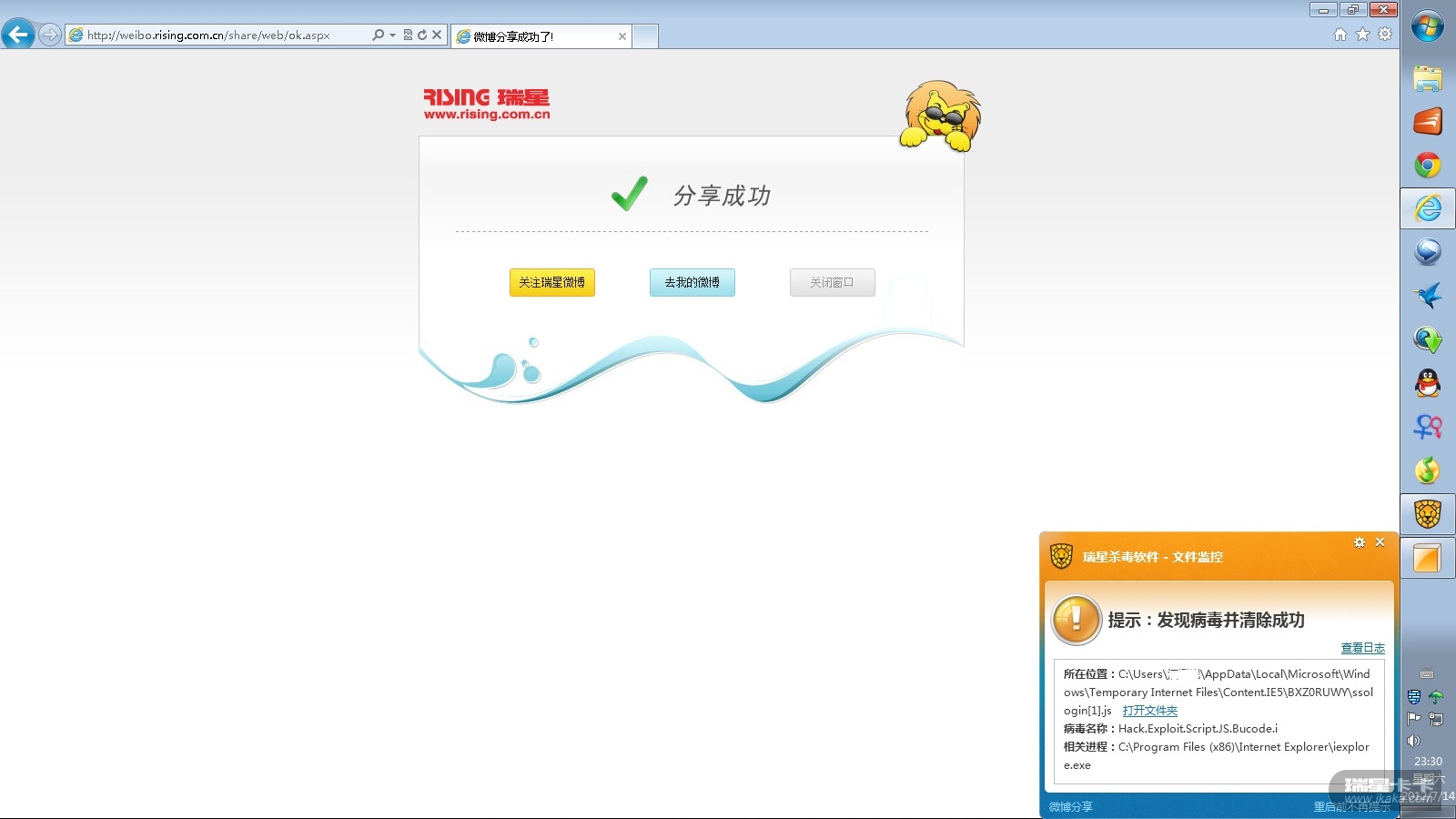Open the address bar autocomplete dropdown arrow
1456x819 pixels.
pyautogui.click(x=392, y=35)
